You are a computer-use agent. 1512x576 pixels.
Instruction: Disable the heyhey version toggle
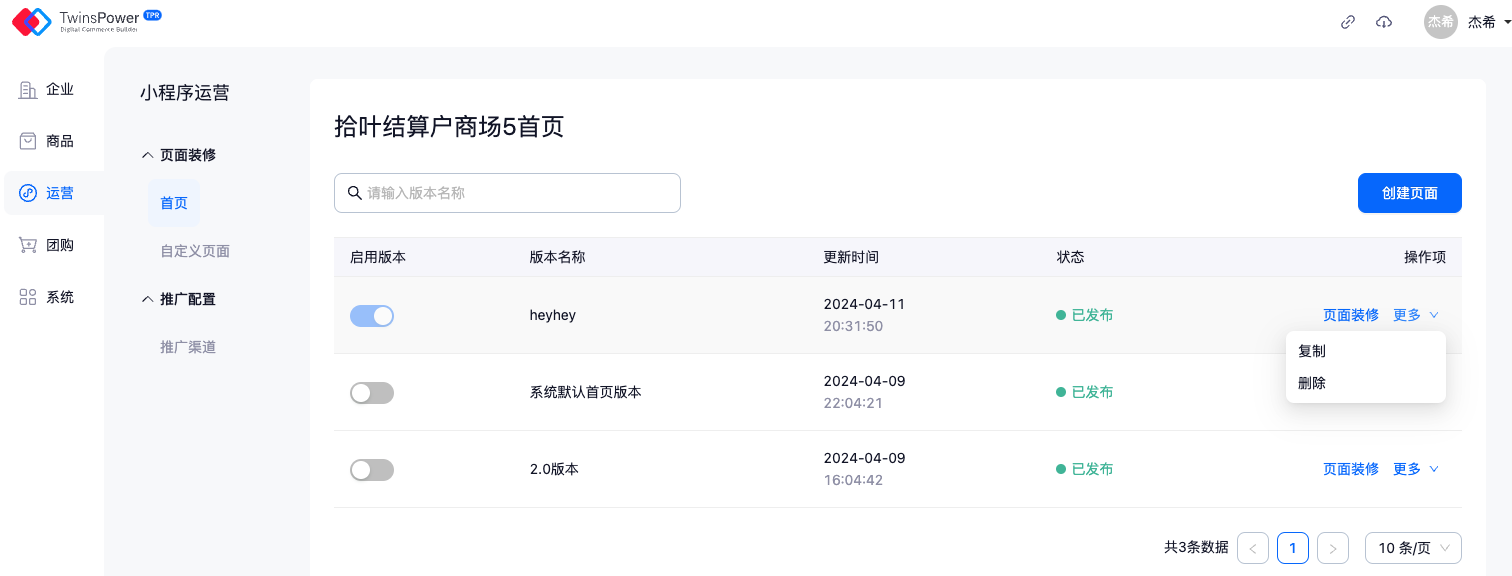click(x=372, y=316)
